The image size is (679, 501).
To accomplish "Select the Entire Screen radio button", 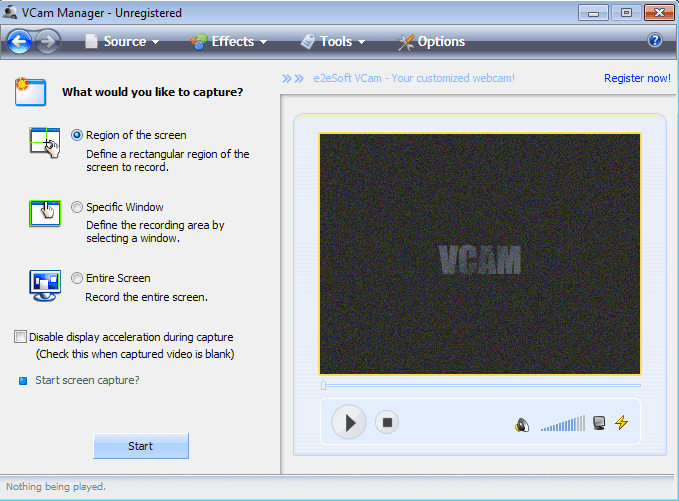I will pos(77,278).
